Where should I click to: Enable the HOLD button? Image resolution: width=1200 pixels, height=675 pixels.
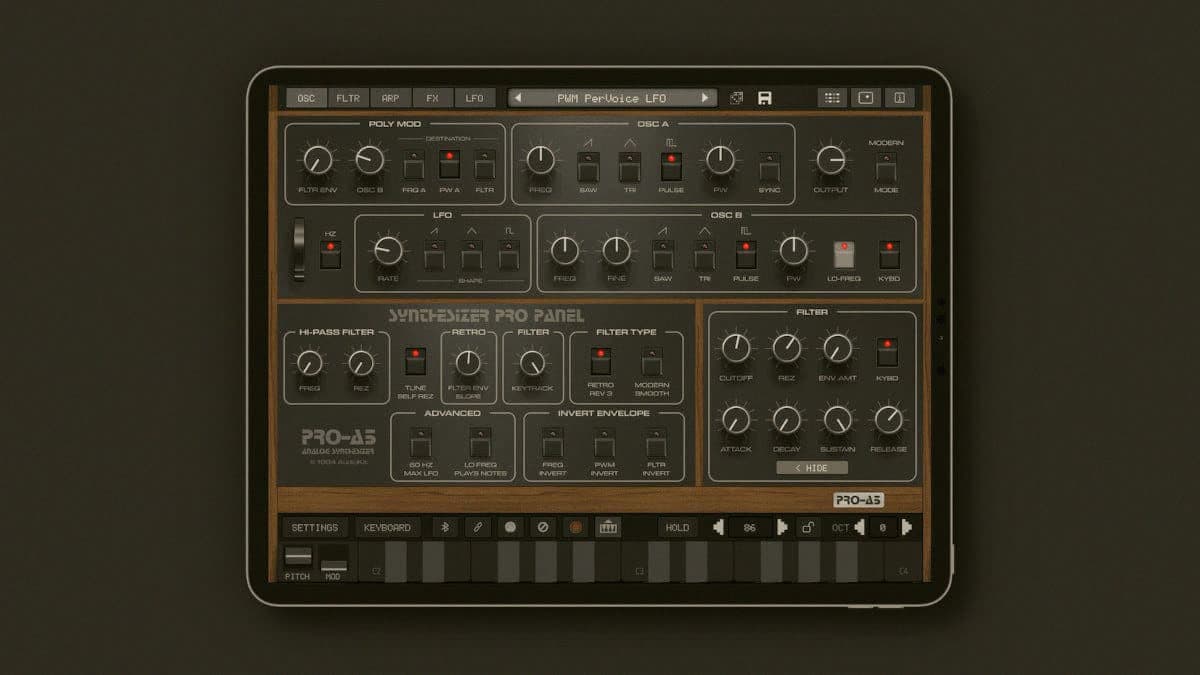coord(677,527)
